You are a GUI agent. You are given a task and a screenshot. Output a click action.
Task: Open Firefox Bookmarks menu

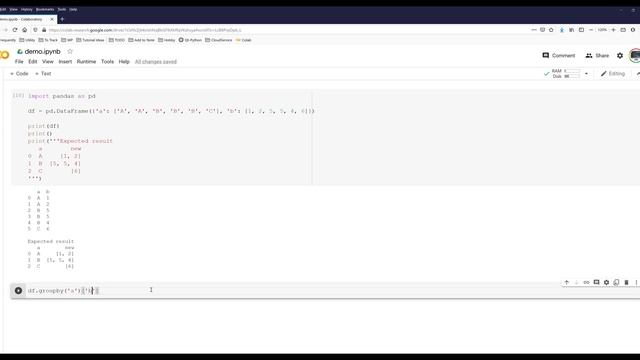pyautogui.click(x=45, y=9)
